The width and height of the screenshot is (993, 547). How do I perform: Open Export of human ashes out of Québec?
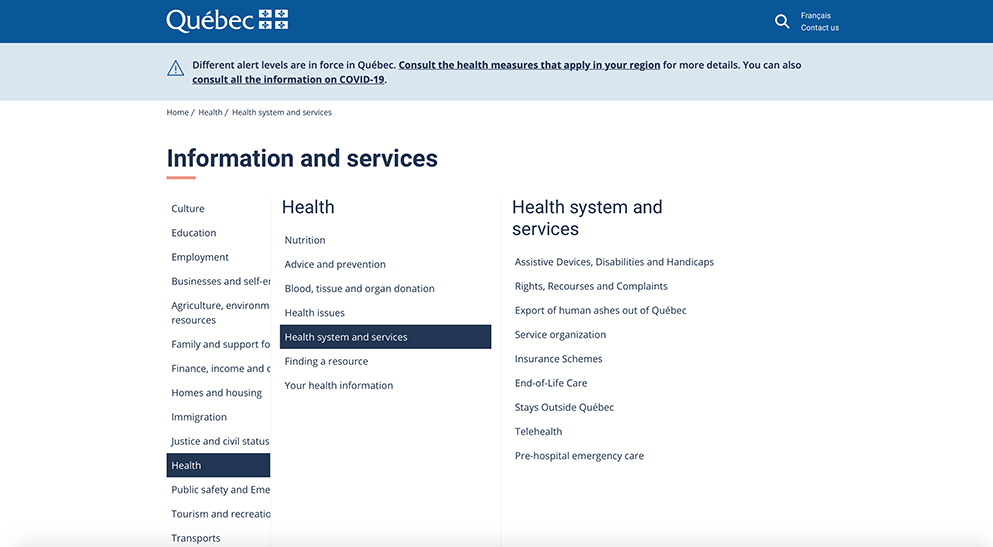point(600,310)
